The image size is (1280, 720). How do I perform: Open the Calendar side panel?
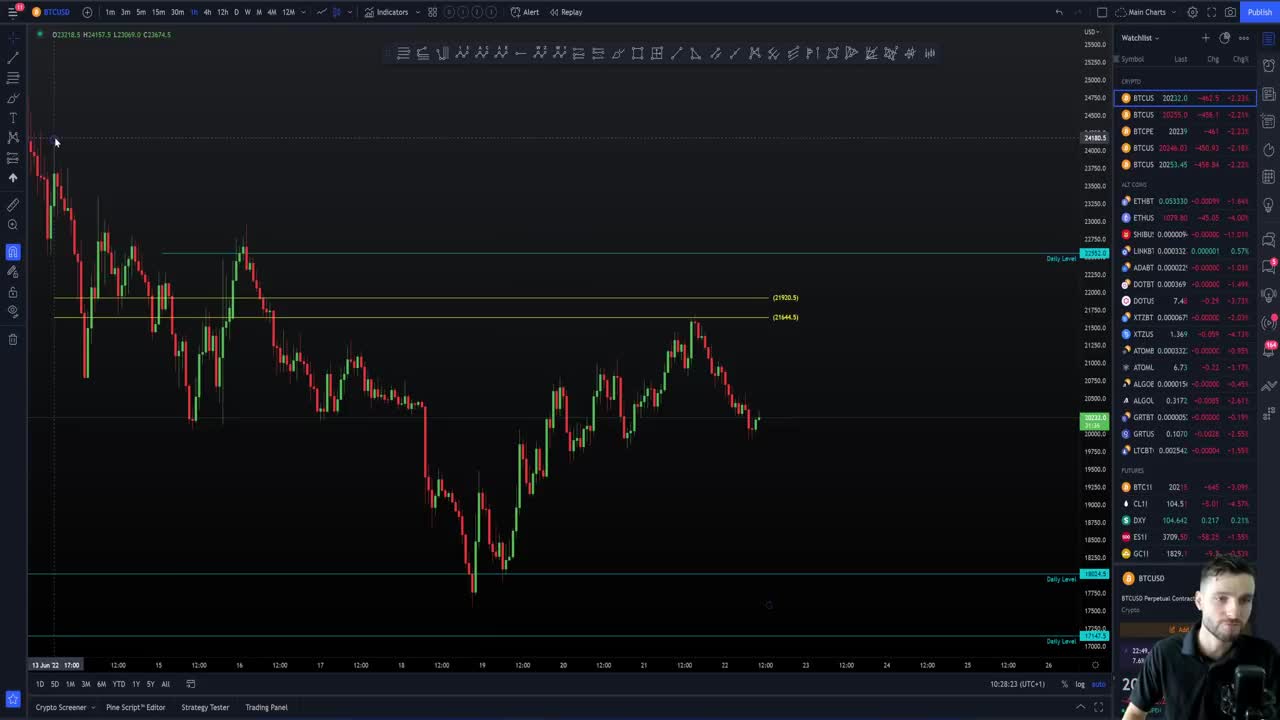pos(1269,178)
